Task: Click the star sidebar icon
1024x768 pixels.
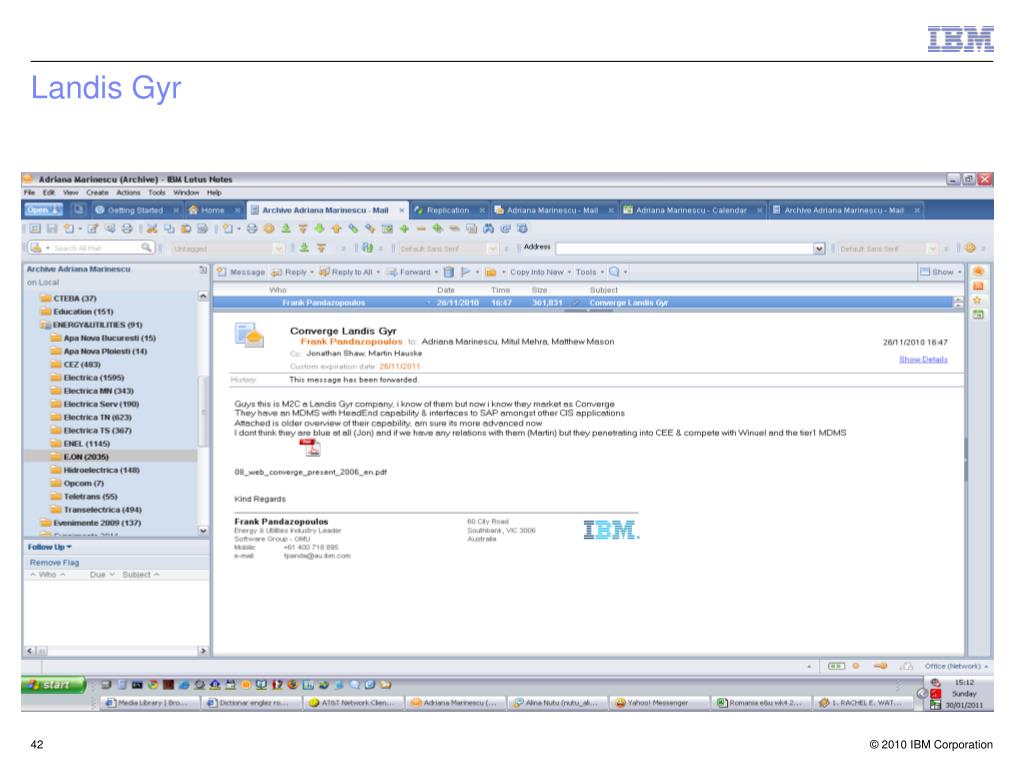Action: pos(978,300)
